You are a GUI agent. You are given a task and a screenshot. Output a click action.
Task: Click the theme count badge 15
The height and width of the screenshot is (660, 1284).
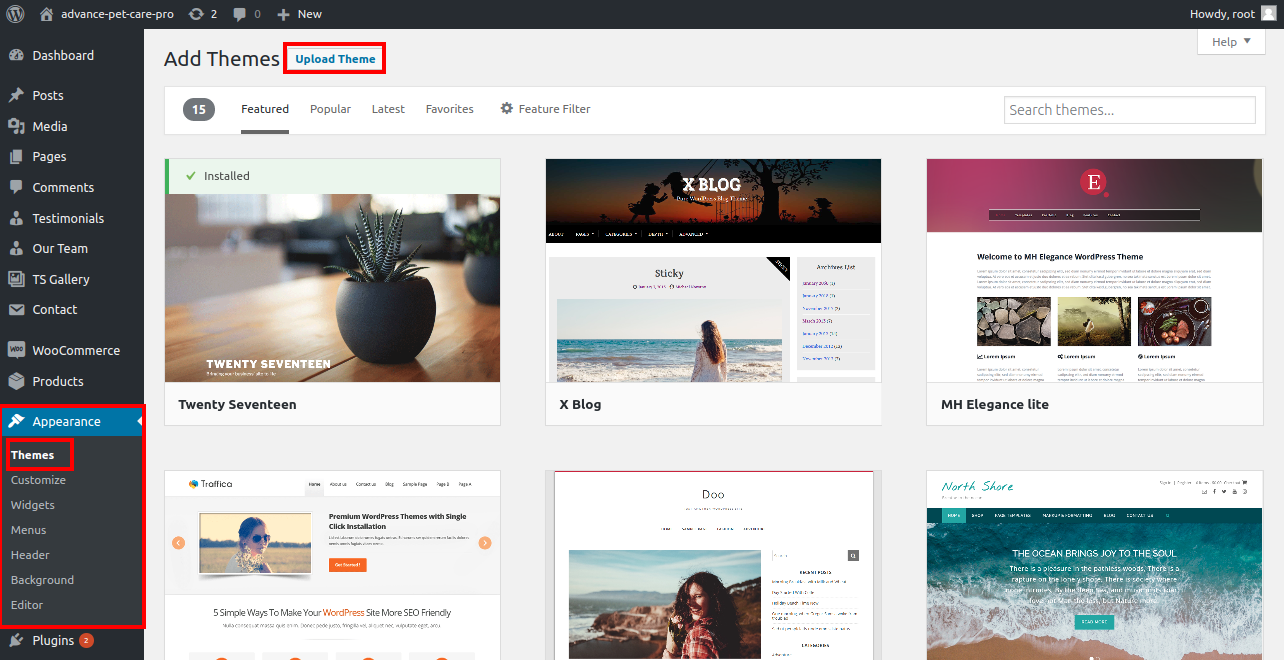[x=199, y=110]
